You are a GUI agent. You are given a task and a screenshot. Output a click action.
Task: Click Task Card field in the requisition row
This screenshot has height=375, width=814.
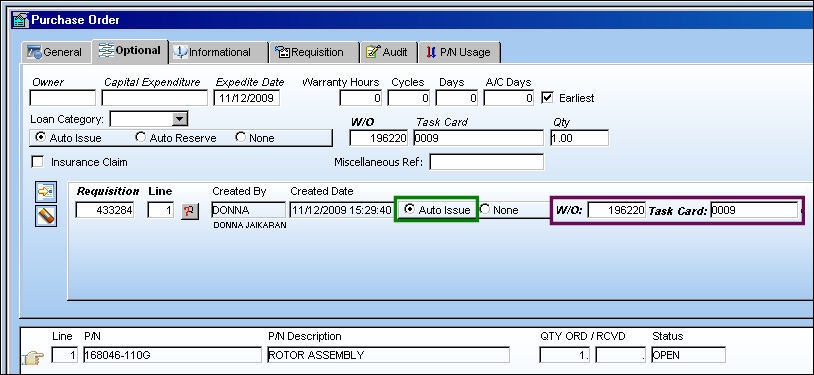754,210
